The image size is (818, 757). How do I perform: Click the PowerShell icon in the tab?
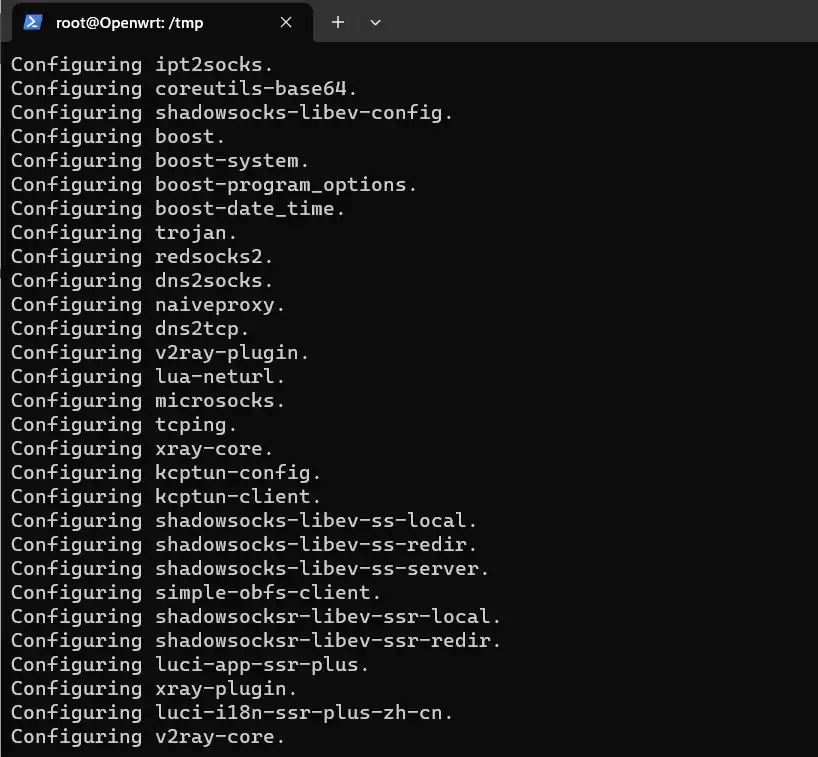tap(33, 22)
